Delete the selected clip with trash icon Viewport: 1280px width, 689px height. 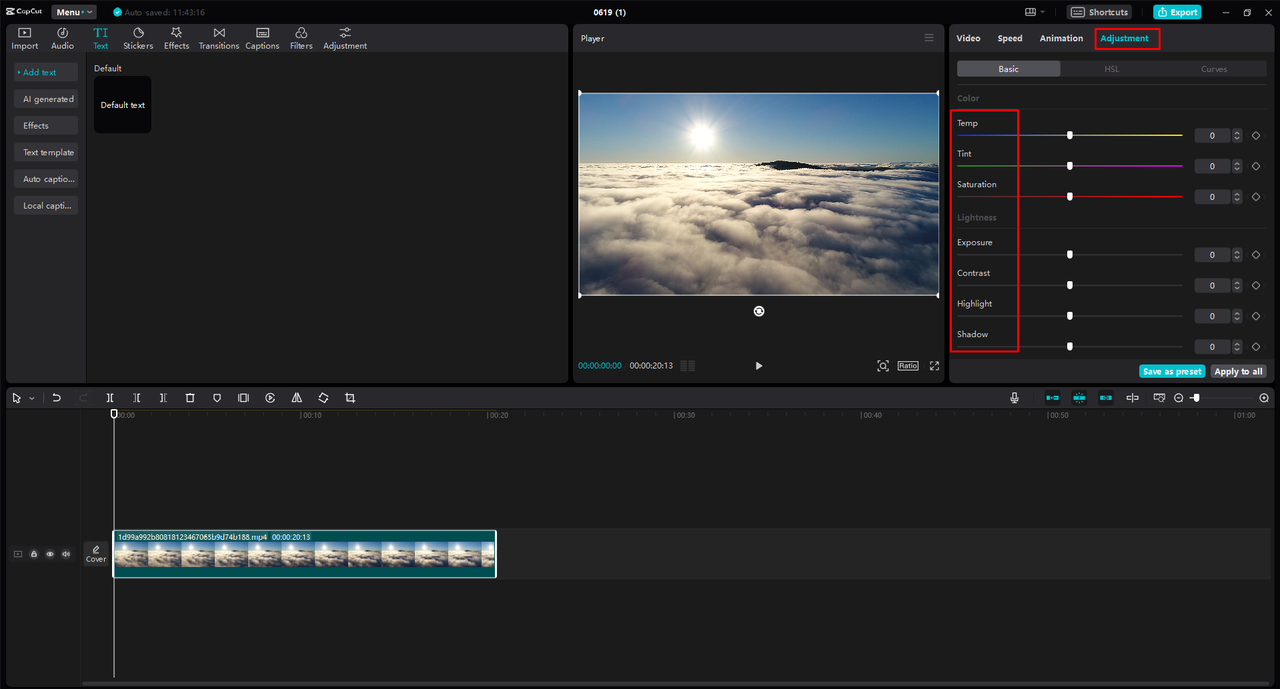pyautogui.click(x=190, y=398)
